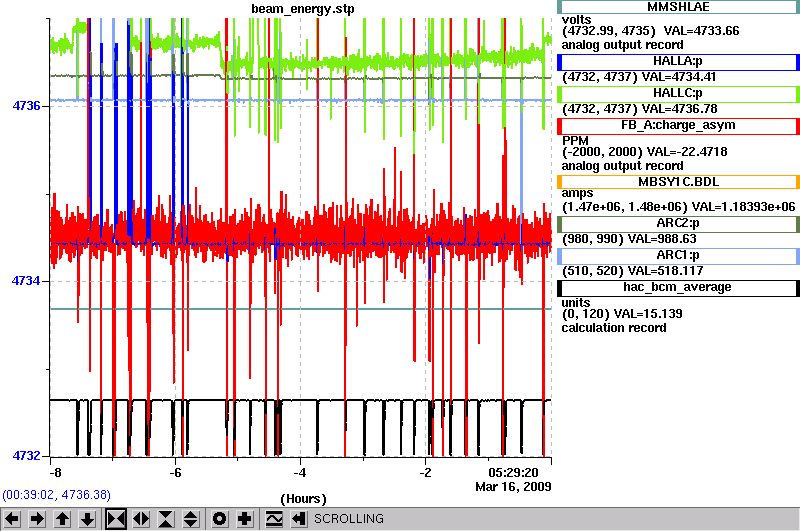The width and height of the screenshot is (800, 531).
Task: Click the 'amps' units label
Action: 578,193
